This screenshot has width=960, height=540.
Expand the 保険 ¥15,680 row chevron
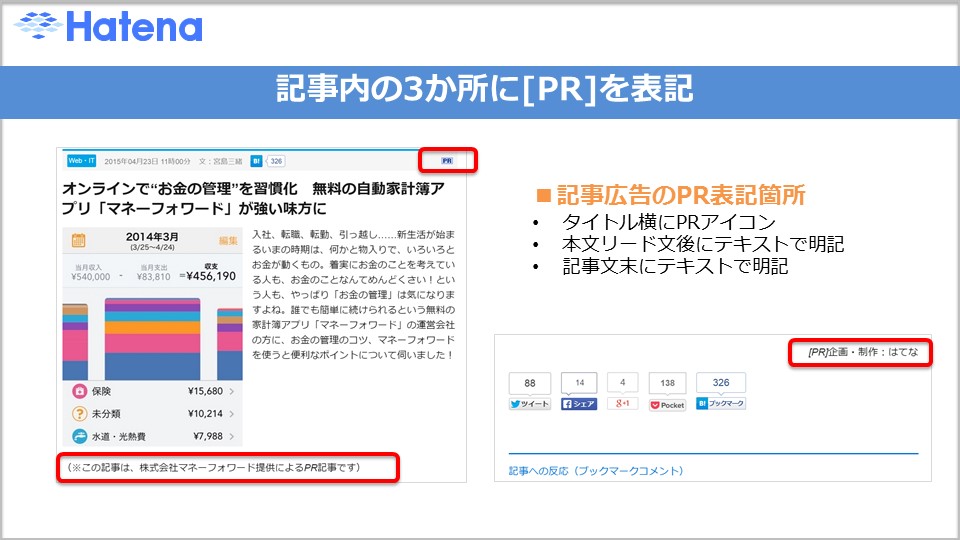pyautogui.click(x=231, y=391)
